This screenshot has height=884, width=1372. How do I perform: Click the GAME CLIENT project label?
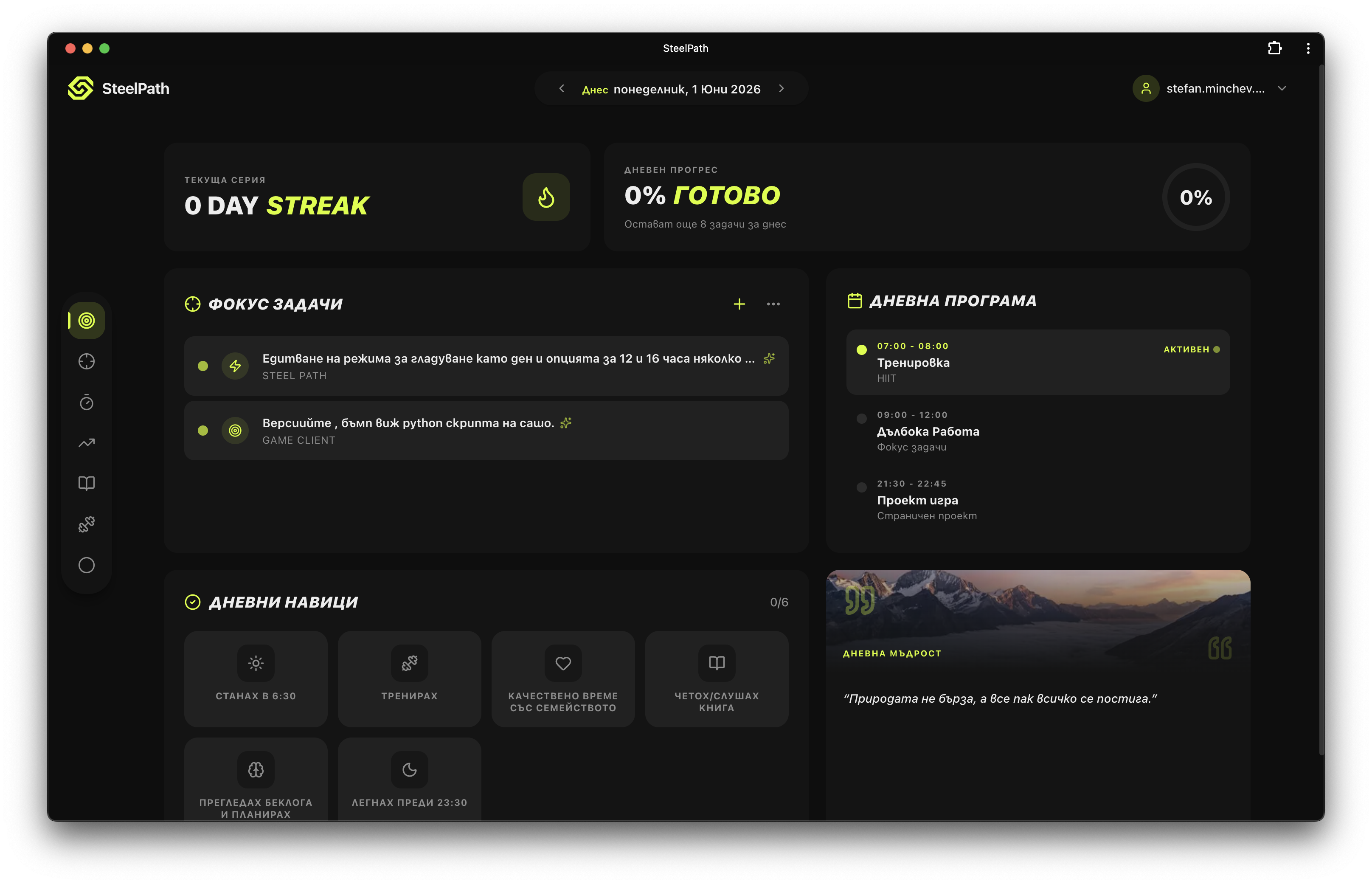click(298, 440)
